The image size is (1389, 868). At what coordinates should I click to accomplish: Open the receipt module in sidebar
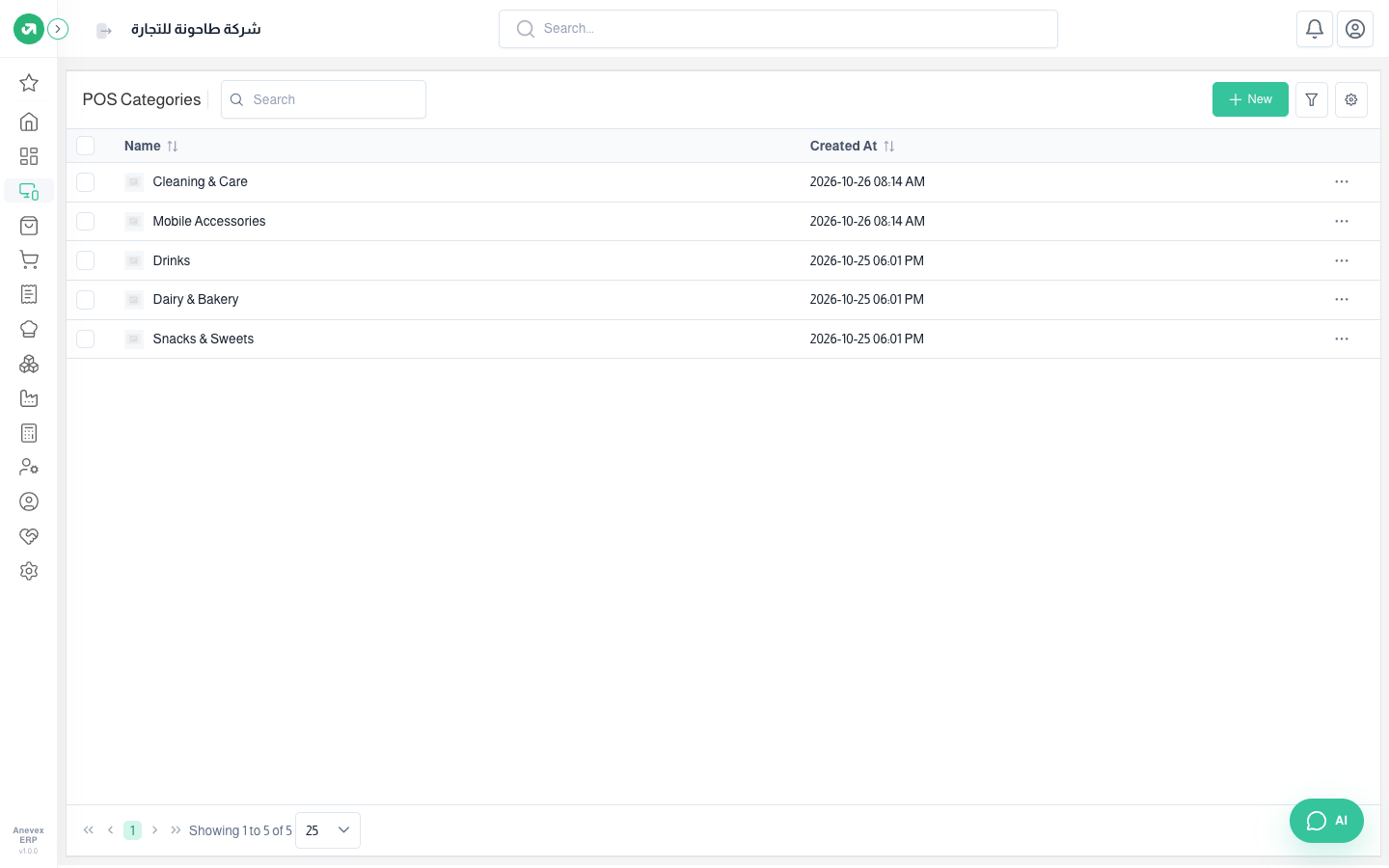[29, 294]
